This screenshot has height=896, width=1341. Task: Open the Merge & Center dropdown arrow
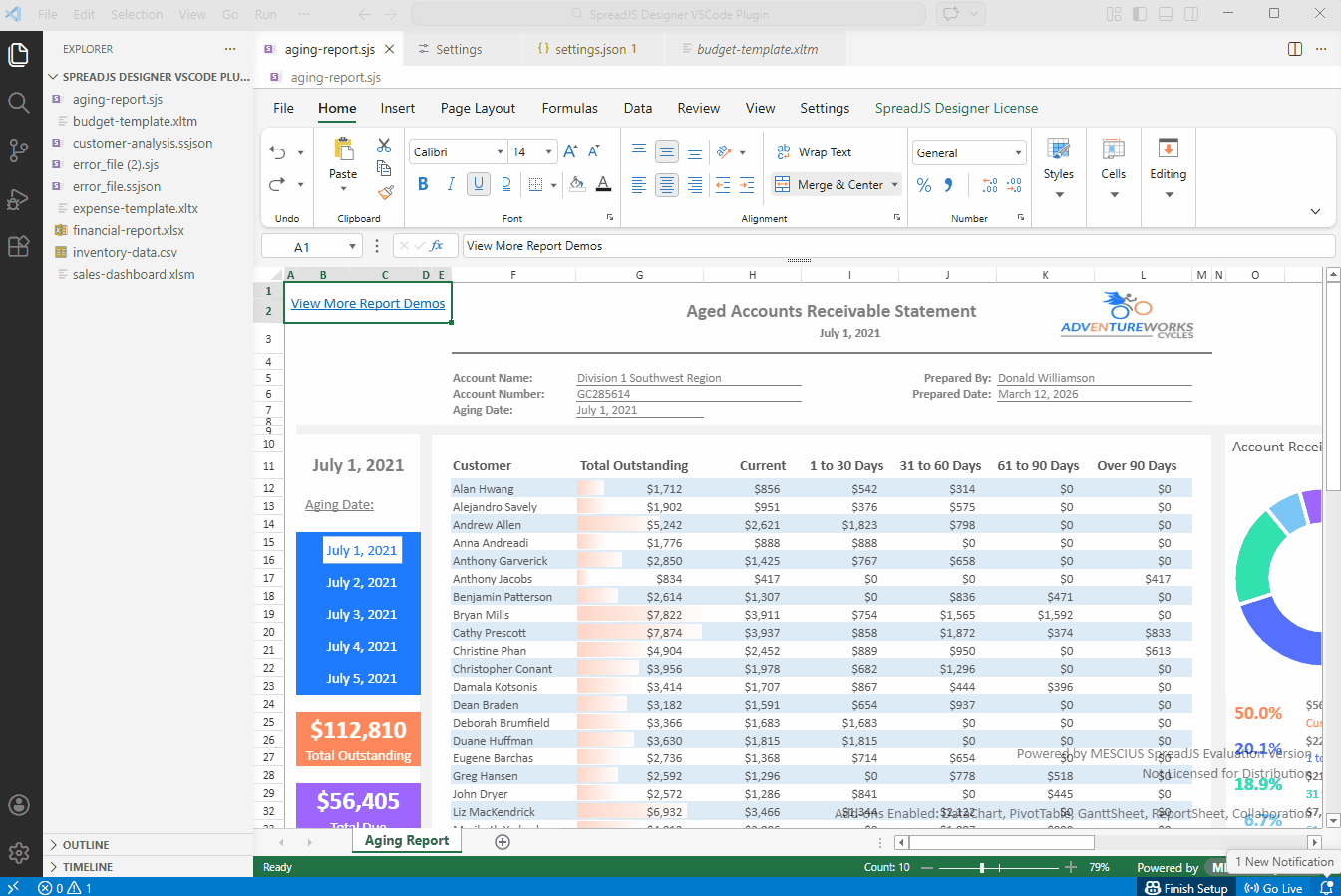[x=895, y=185]
